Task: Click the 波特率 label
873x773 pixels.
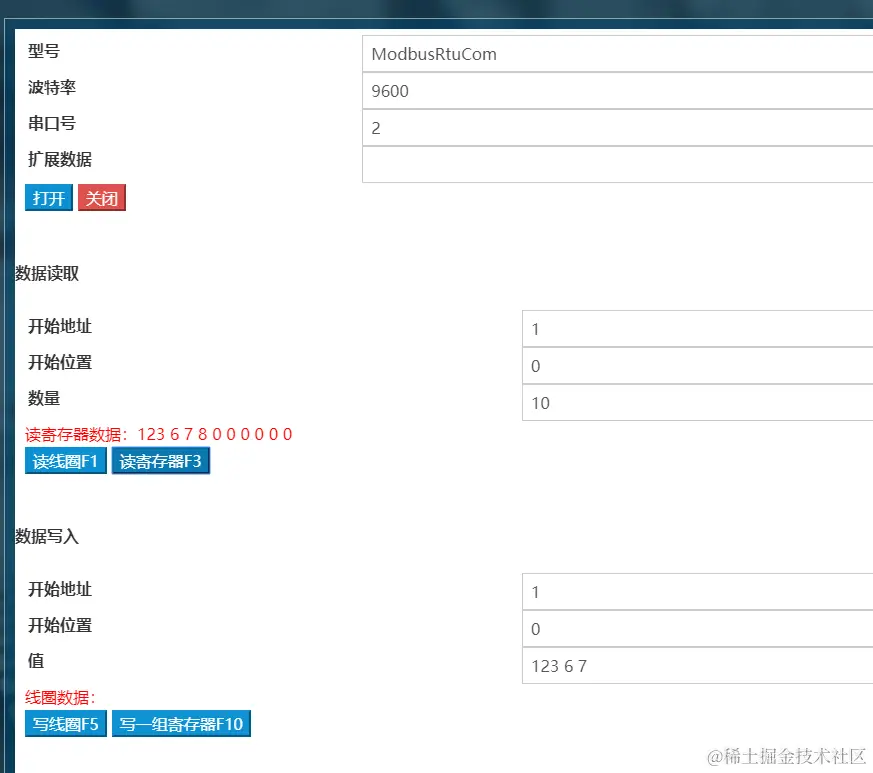Action: 52,87
